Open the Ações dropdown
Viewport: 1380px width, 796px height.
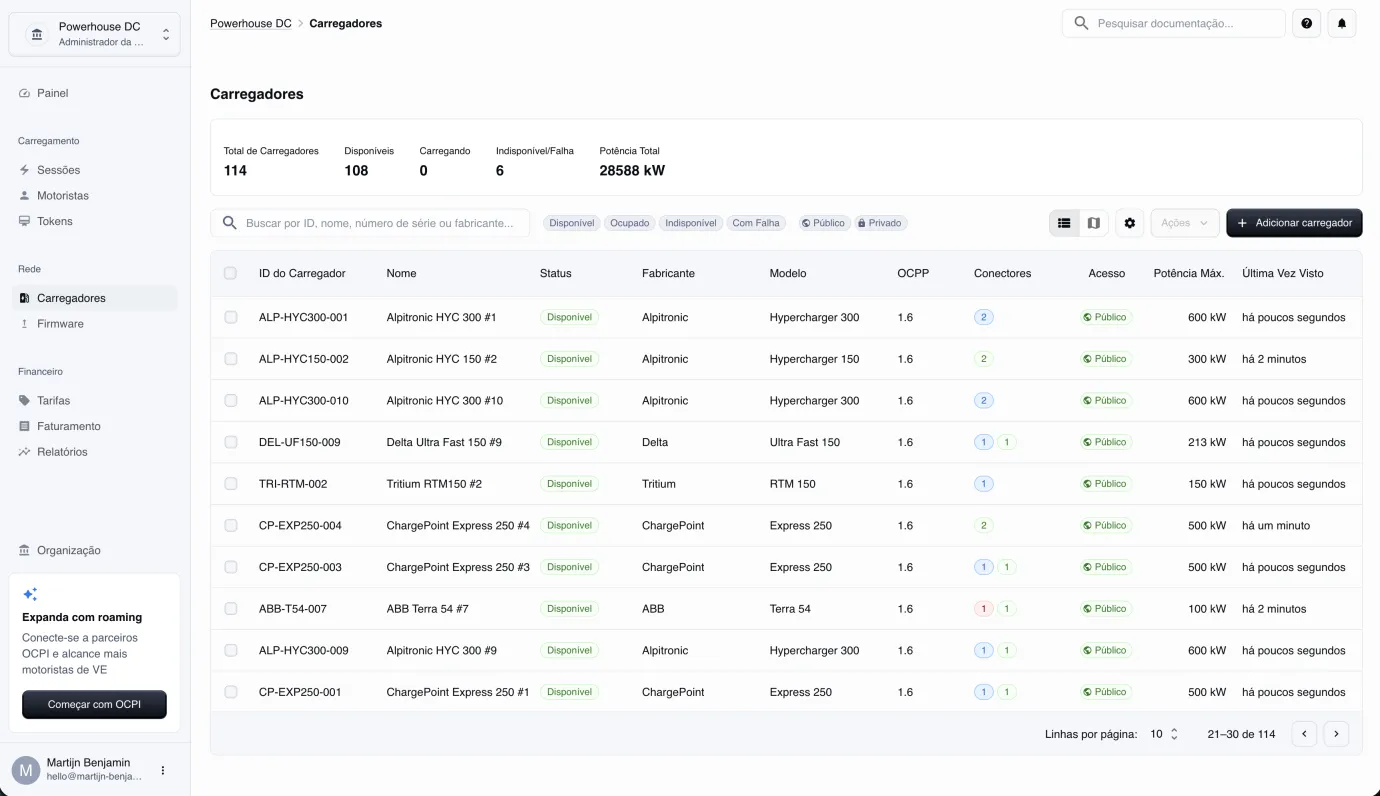(x=1185, y=223)
